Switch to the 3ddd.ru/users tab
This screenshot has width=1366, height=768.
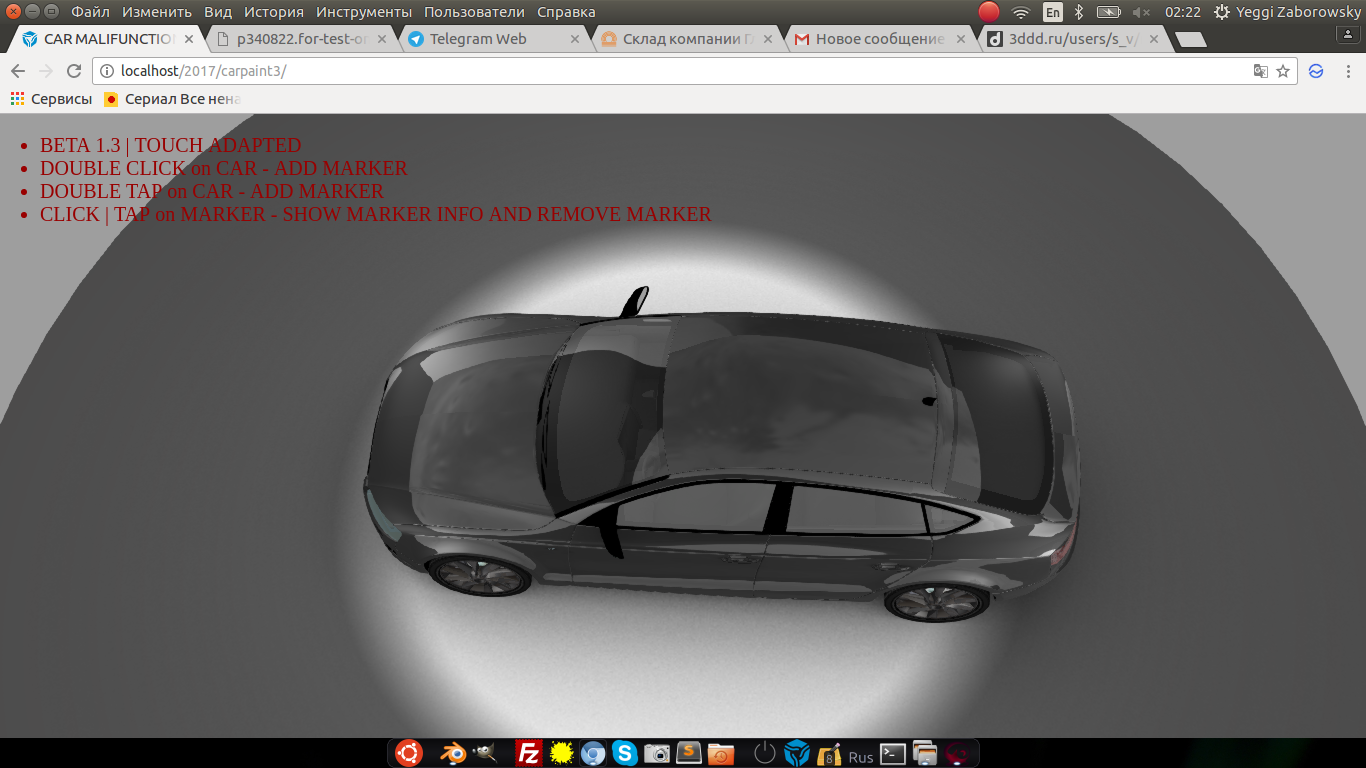(x=1071, y=39)
